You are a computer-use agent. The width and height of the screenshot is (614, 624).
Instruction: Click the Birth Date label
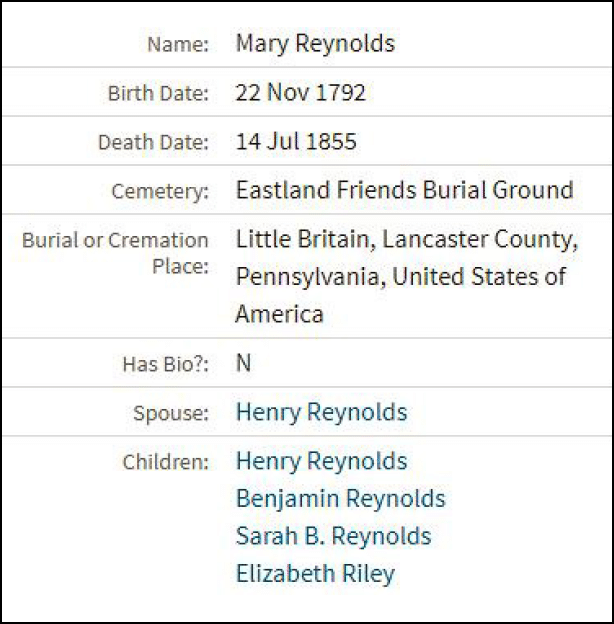point(158,94)
